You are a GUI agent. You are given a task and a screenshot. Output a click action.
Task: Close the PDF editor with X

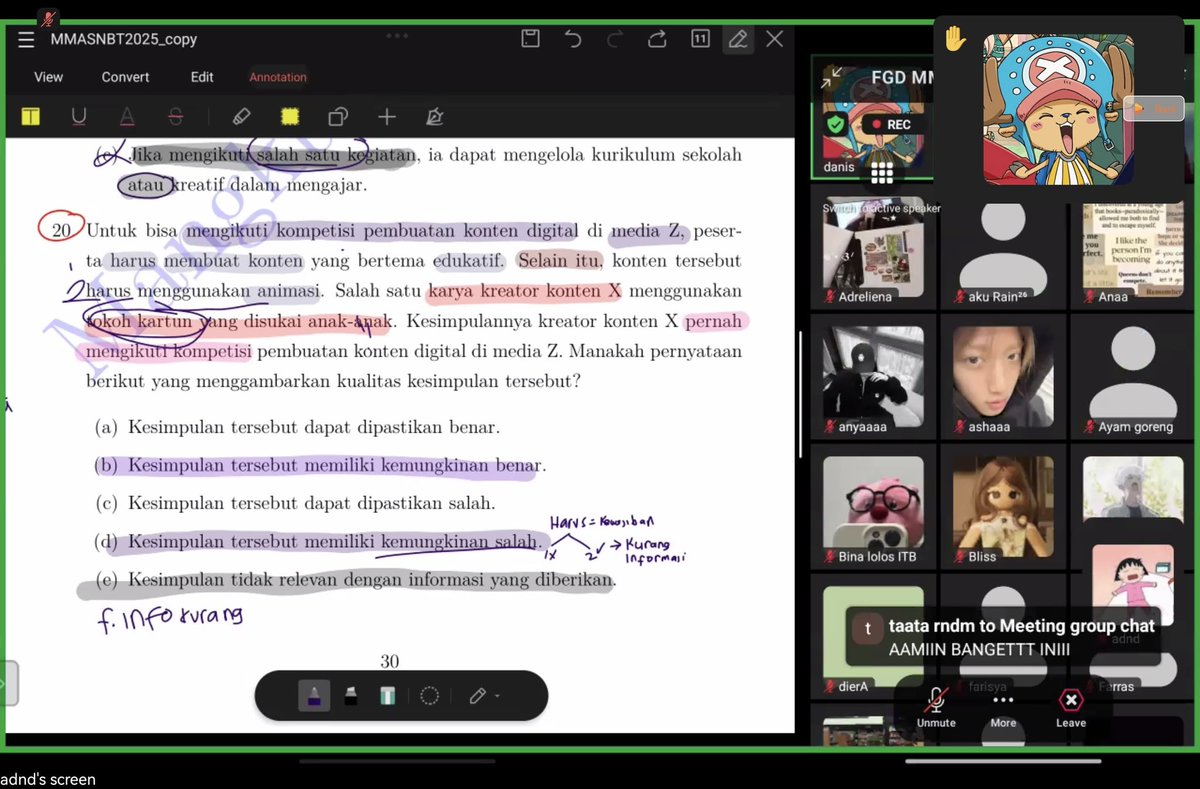point(775,39)
